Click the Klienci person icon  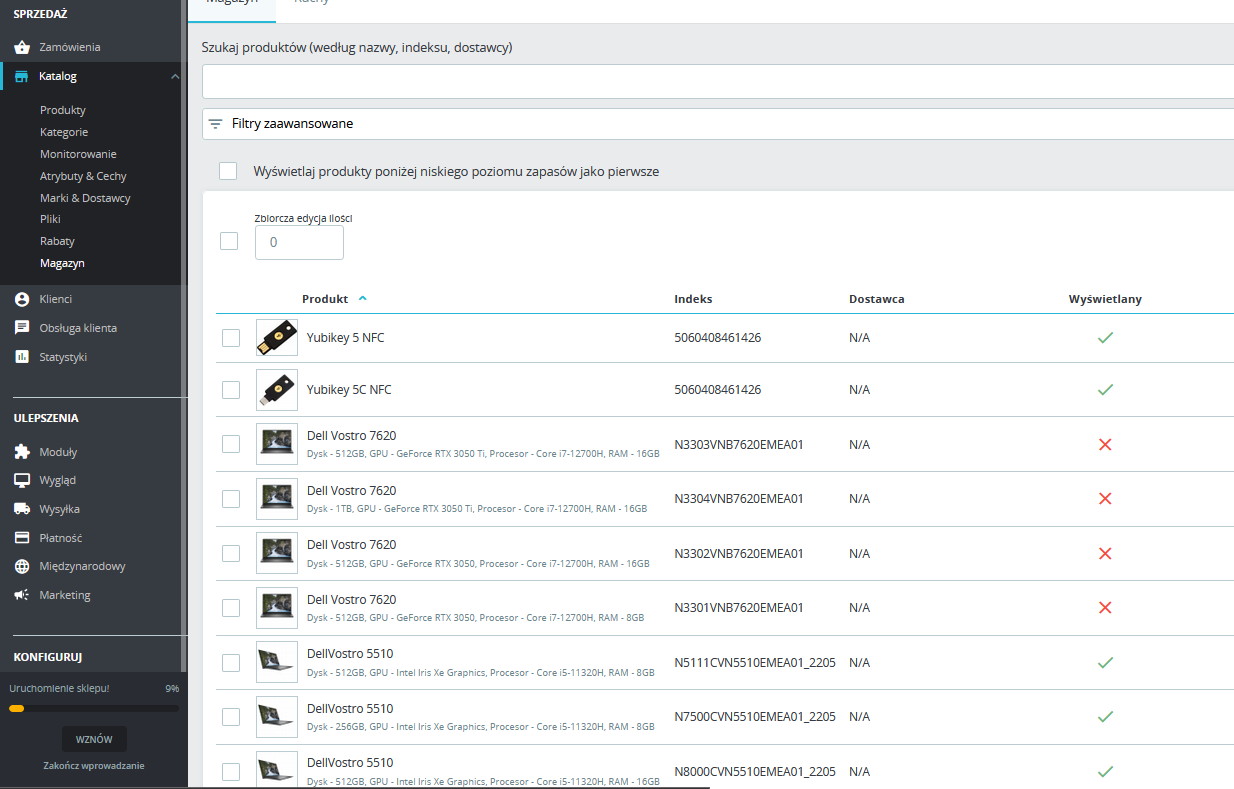coord(22,299)
